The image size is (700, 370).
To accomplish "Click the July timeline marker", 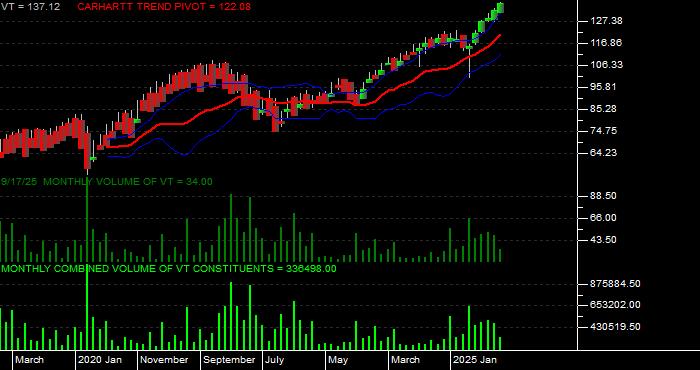I will (x=274, y=360).
